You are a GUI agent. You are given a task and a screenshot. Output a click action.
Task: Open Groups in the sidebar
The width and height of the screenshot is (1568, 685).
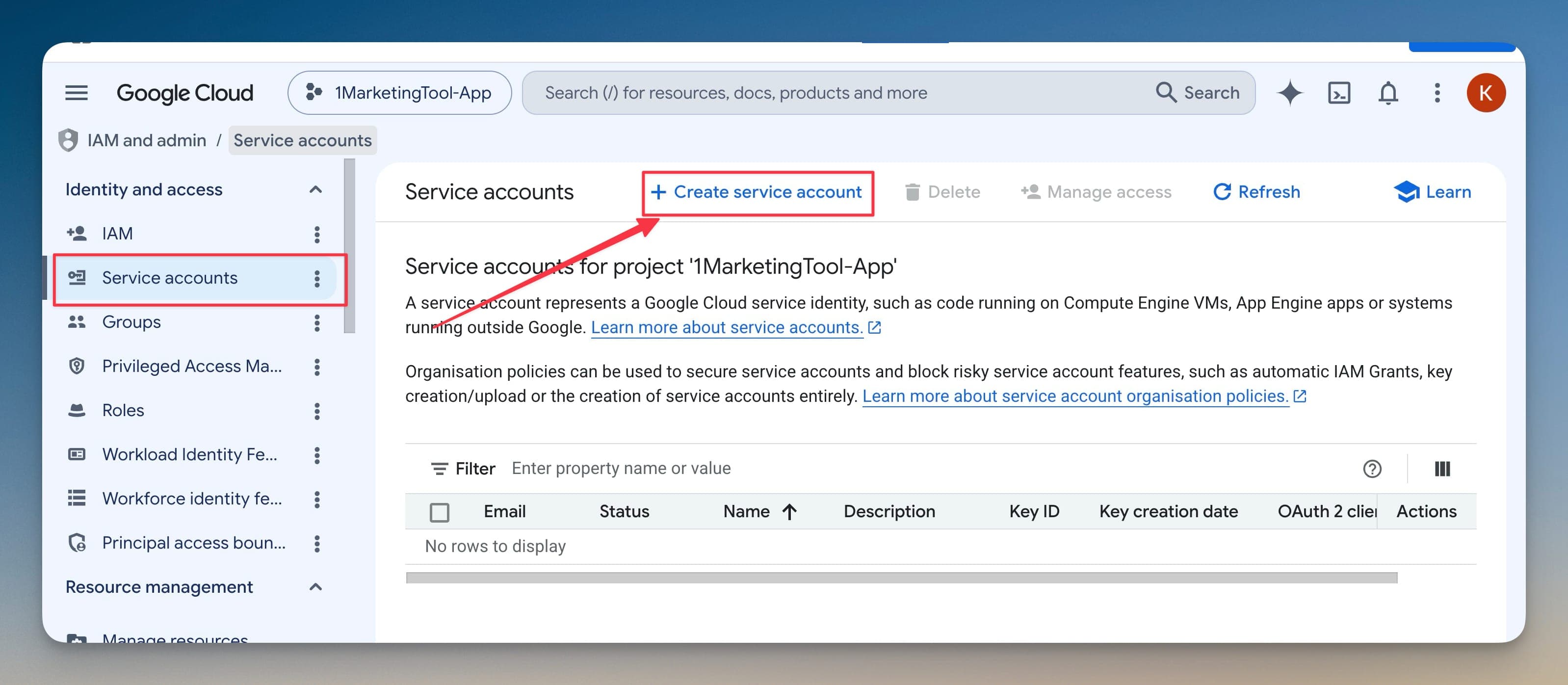click(131, 321)
